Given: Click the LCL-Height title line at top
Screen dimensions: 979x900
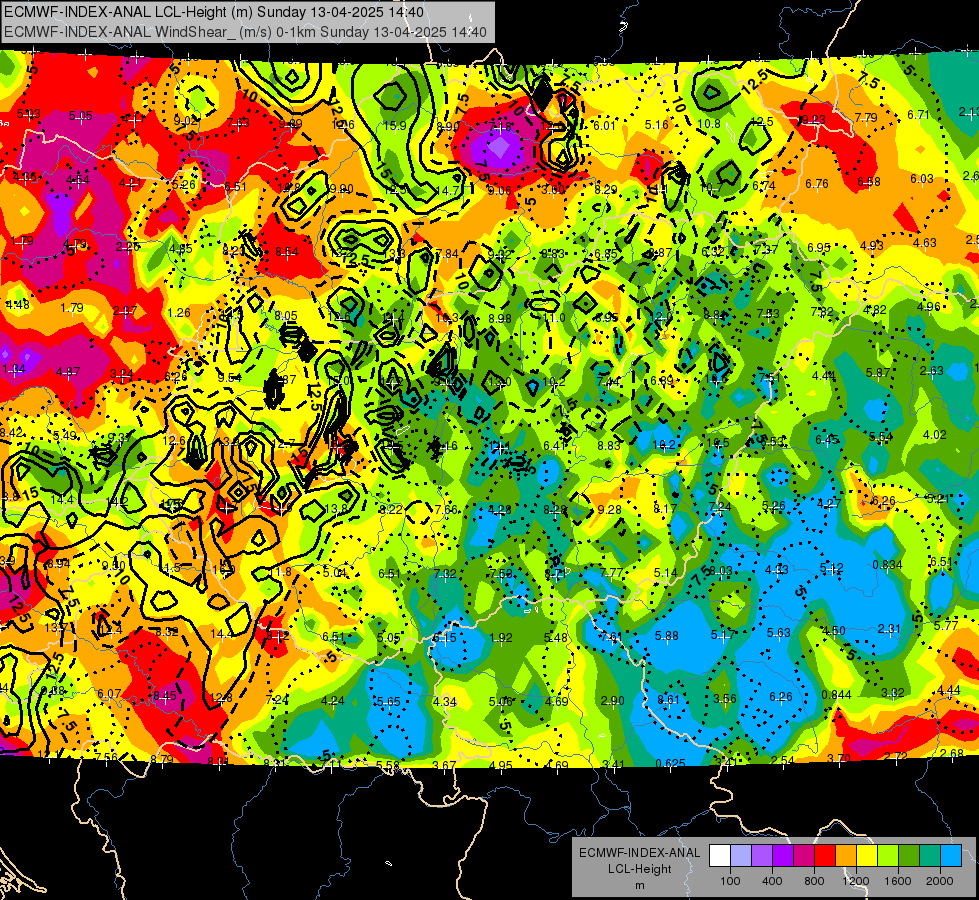Looking at the screenshot, I should pyautogui.click(x=214, y=12).
